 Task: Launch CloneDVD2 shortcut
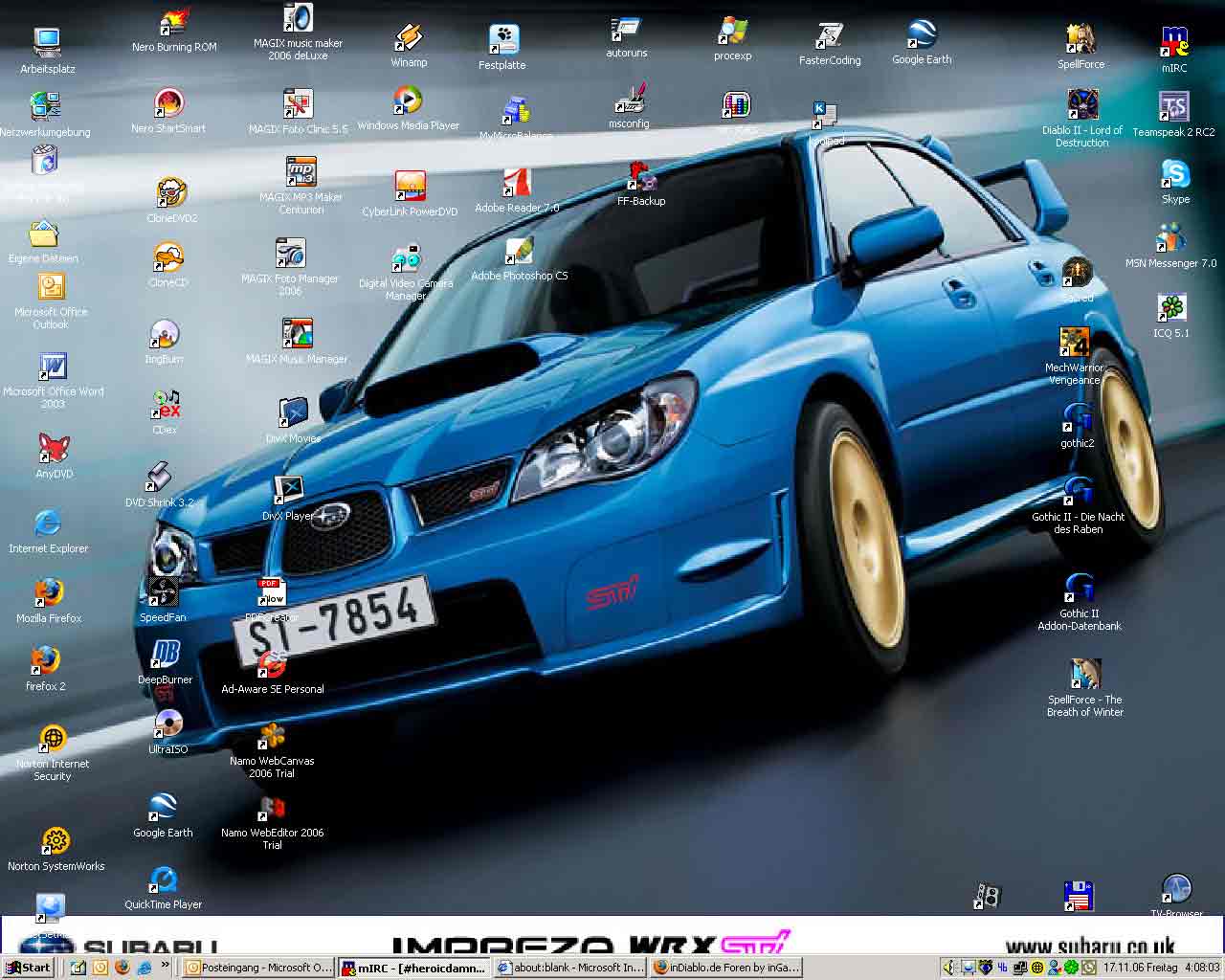pyautogui.click(x=172, y=193)
